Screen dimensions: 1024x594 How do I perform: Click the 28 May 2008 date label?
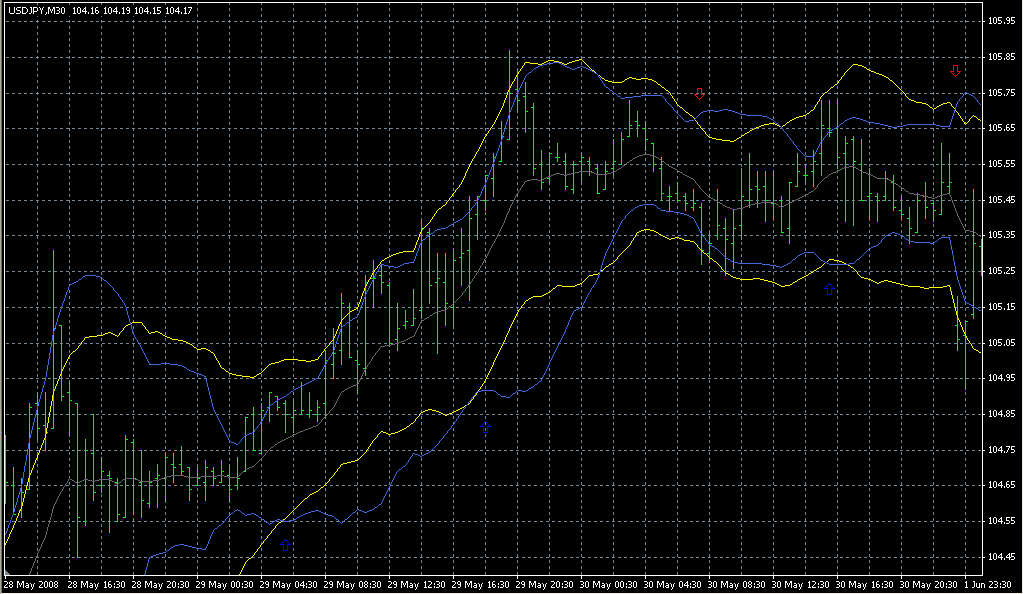pos(30,584)
